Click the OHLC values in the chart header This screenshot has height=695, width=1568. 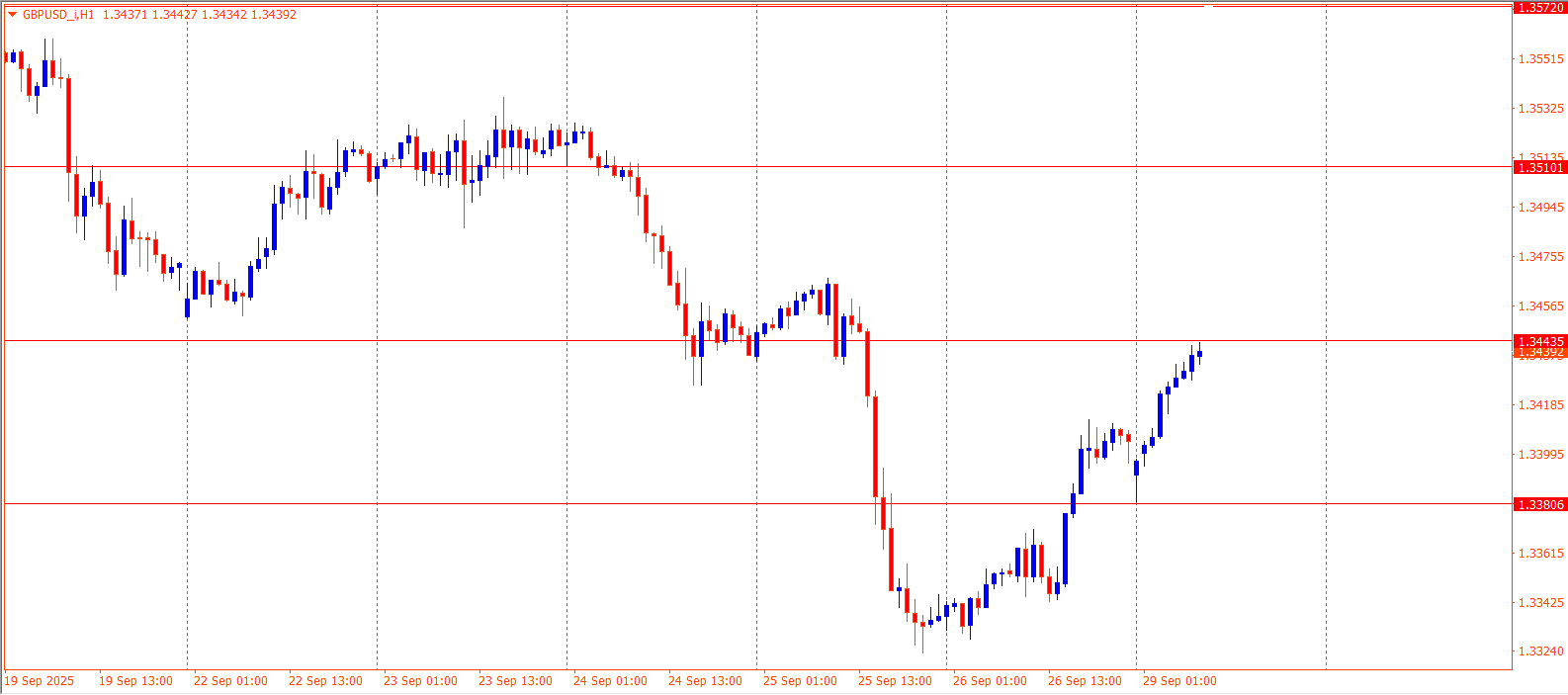point(199,15)
